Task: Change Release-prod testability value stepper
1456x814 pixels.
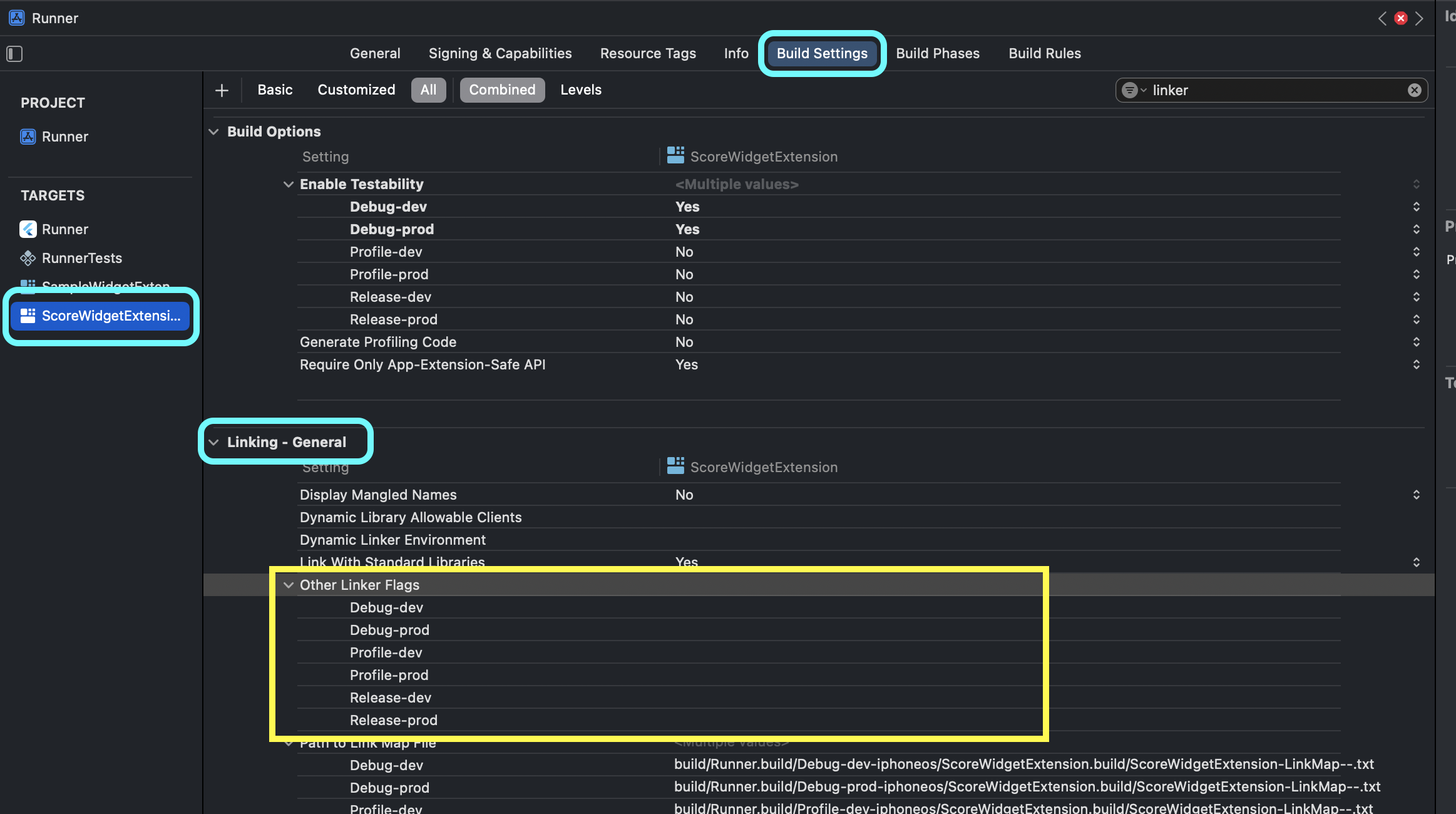Action: coord(1416,319)
